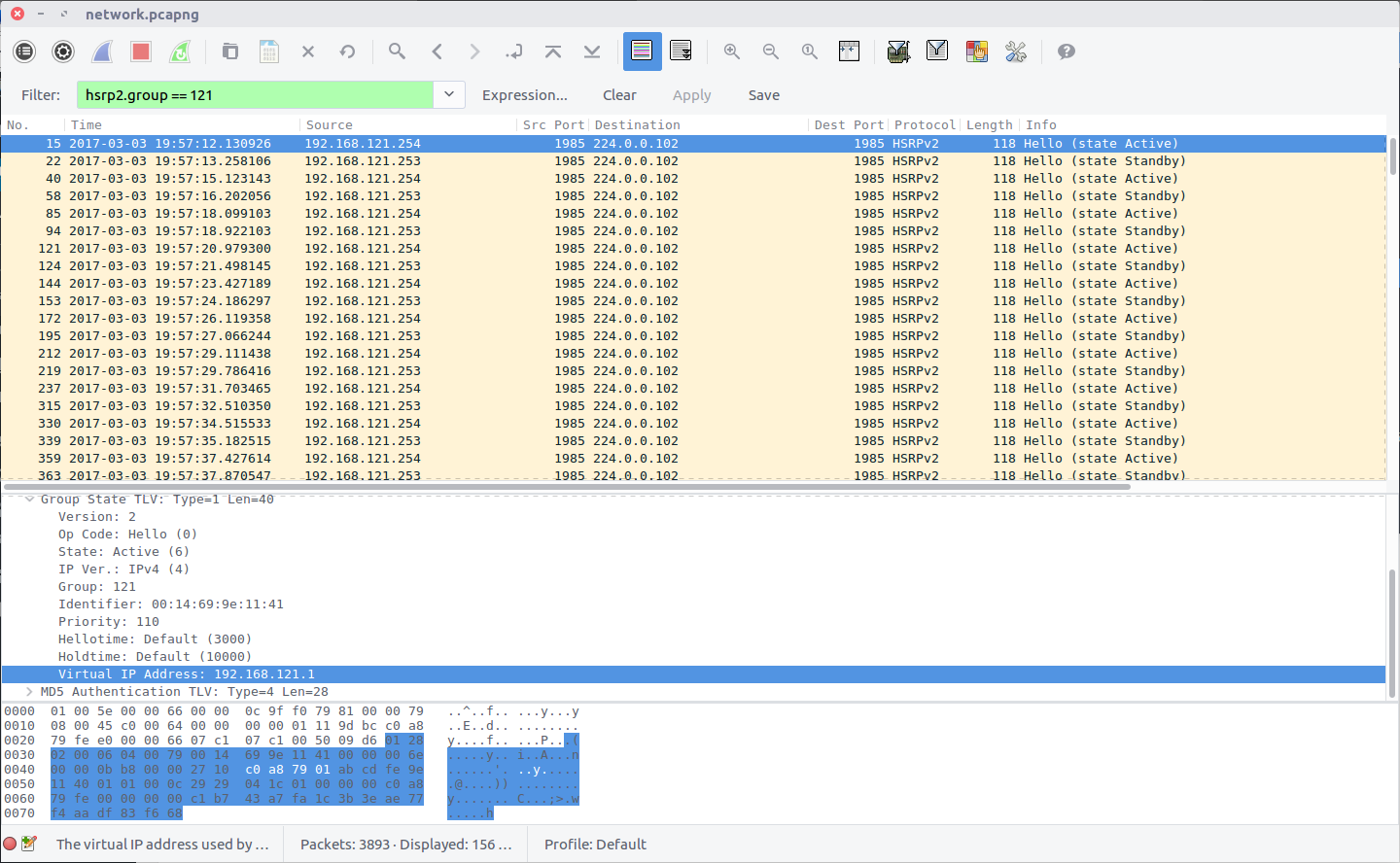Click the hsrp2.group filter input field
1400x863 pixels.
[x=255, y=95]
